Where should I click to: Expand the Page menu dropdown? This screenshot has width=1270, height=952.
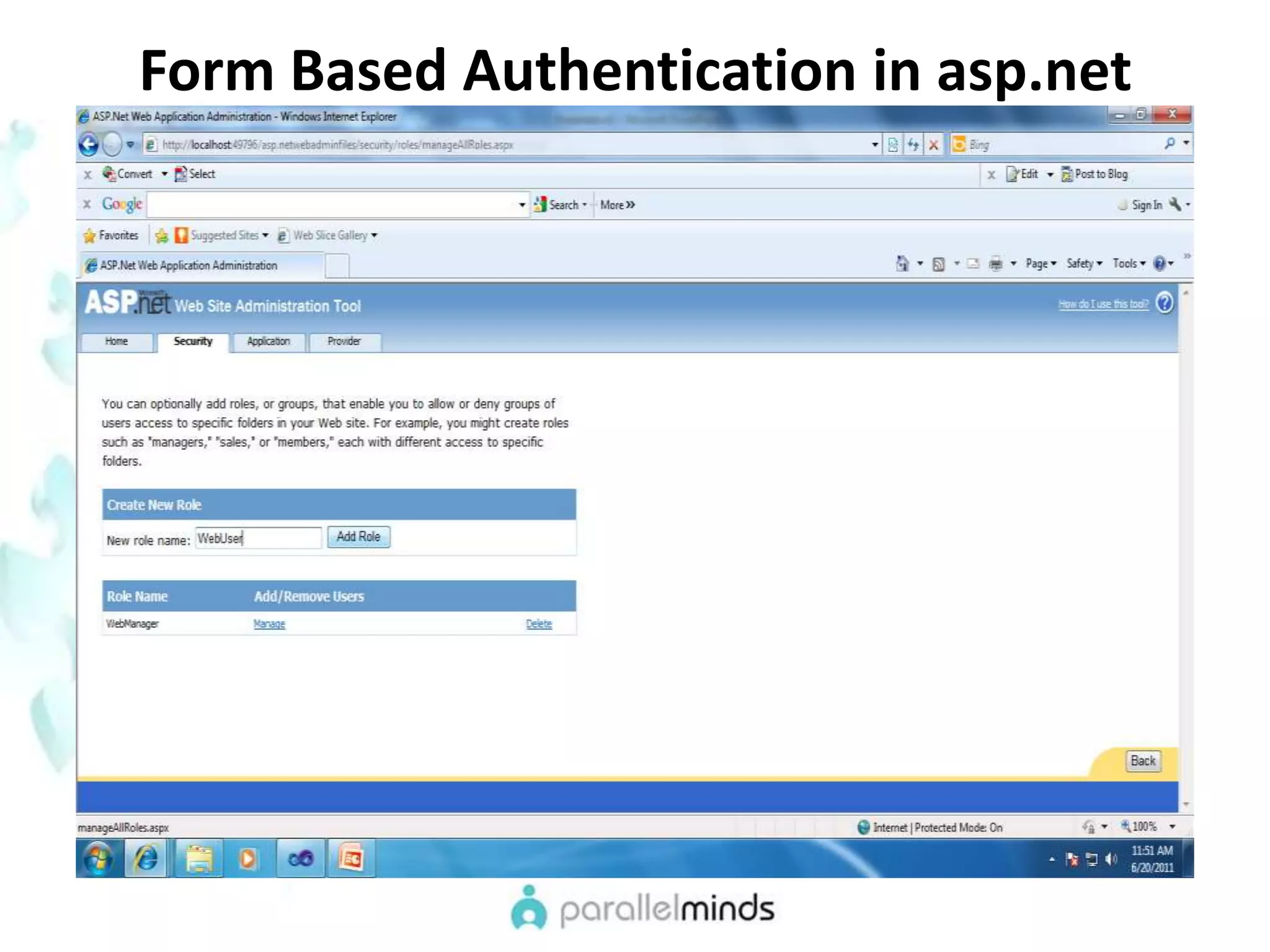(1041, 264)
